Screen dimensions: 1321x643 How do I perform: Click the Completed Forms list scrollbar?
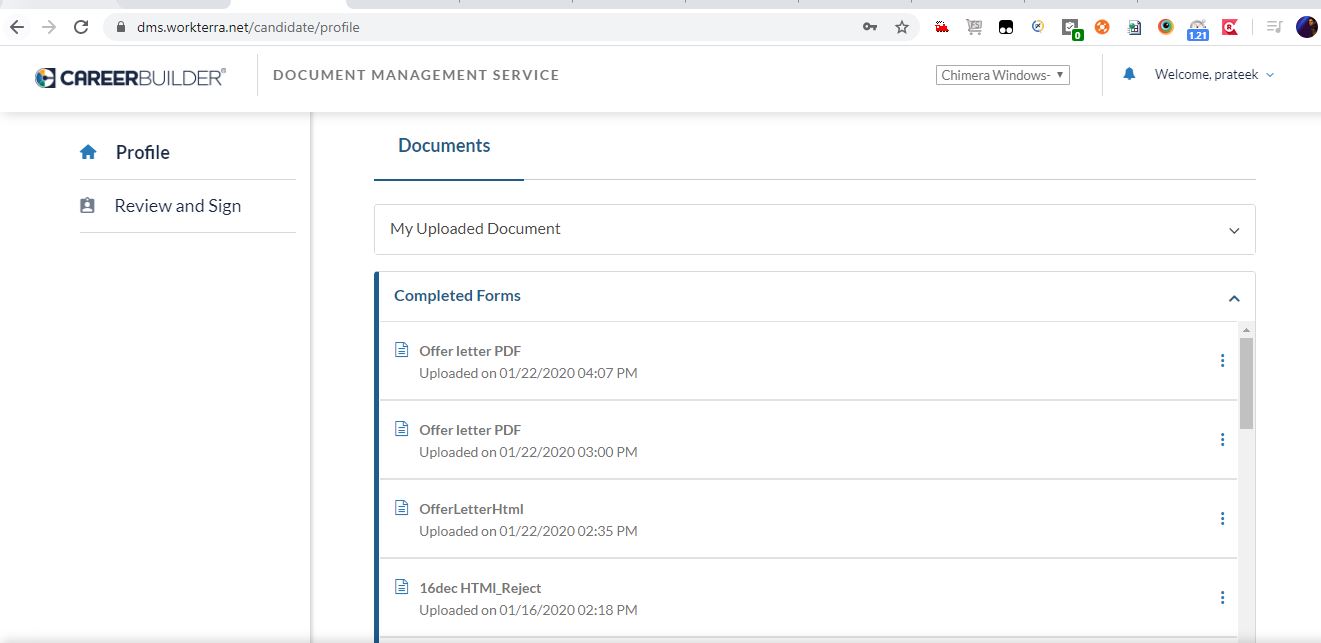tap(1246, 383)
